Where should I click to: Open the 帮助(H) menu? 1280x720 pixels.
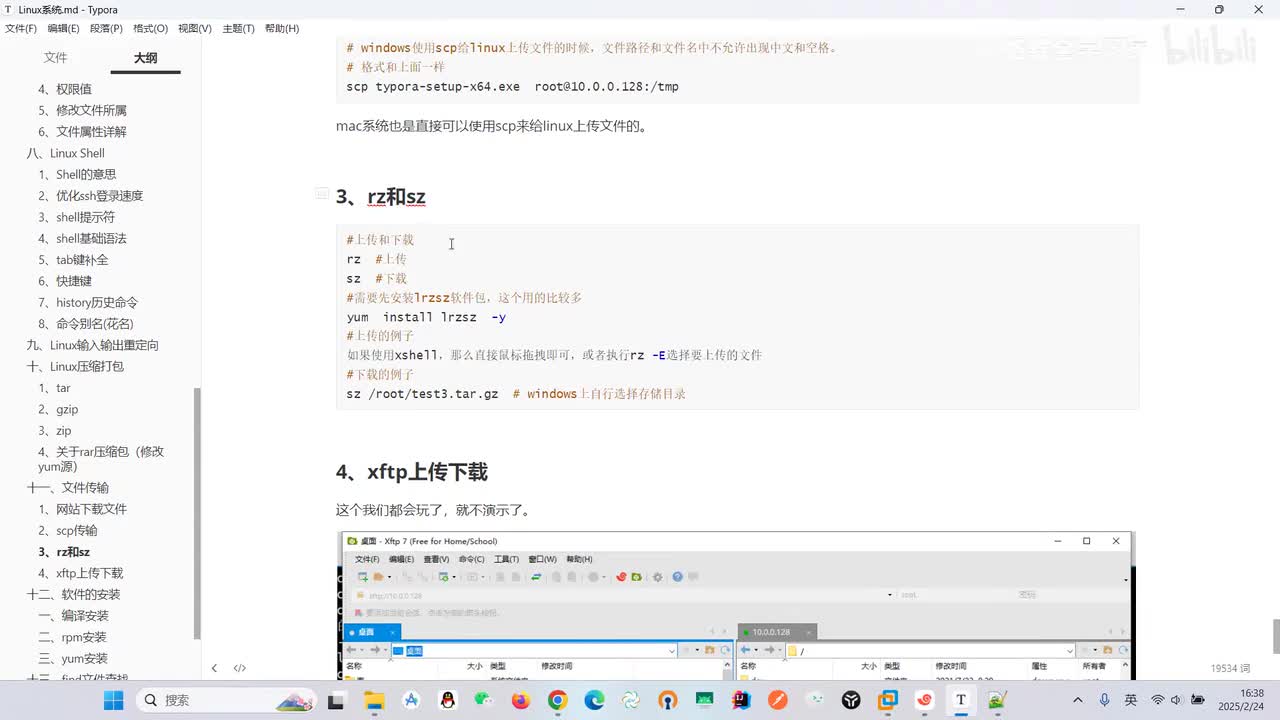click(281, 28)
